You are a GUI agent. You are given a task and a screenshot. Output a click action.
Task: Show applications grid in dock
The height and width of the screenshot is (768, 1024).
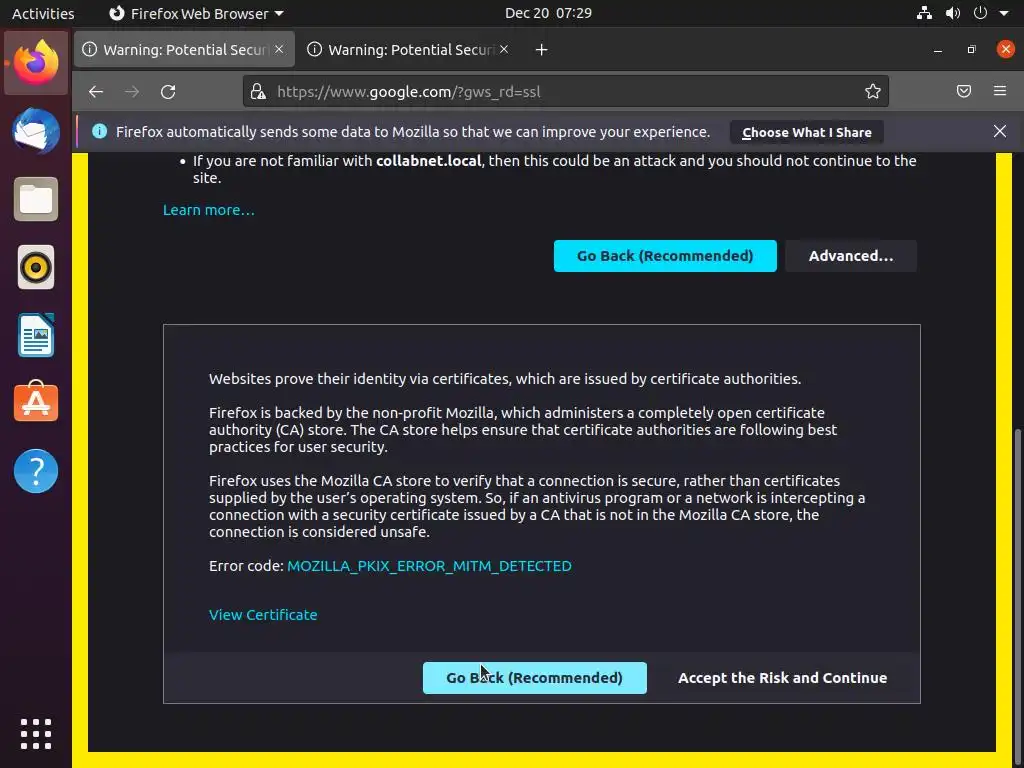(x=36, y=734)
